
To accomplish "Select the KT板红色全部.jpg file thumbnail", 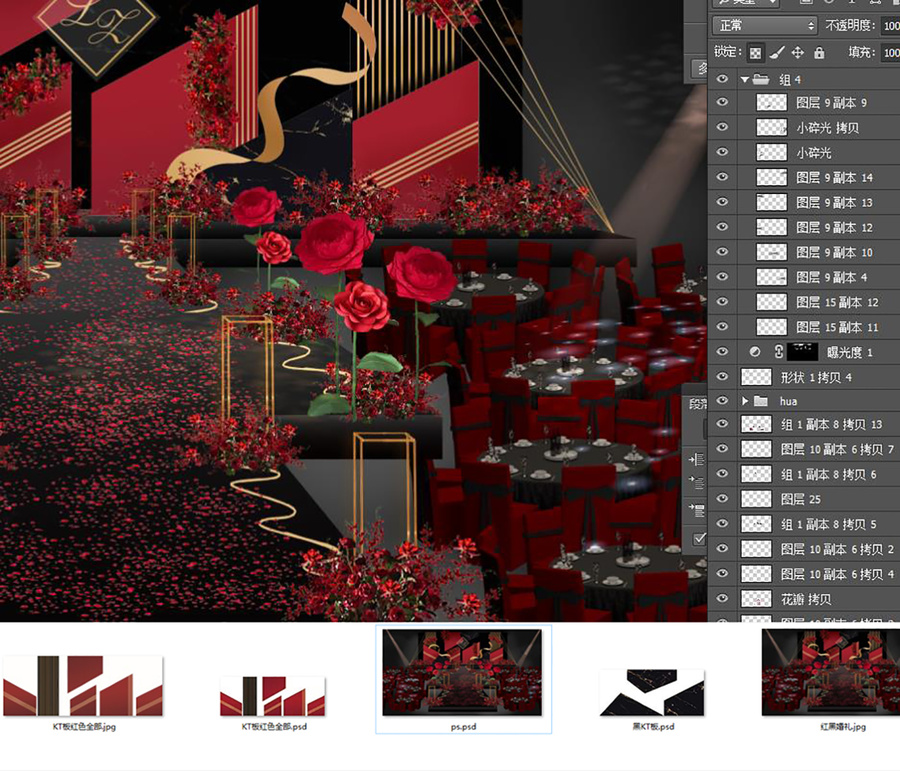I will tap(83, 686).
